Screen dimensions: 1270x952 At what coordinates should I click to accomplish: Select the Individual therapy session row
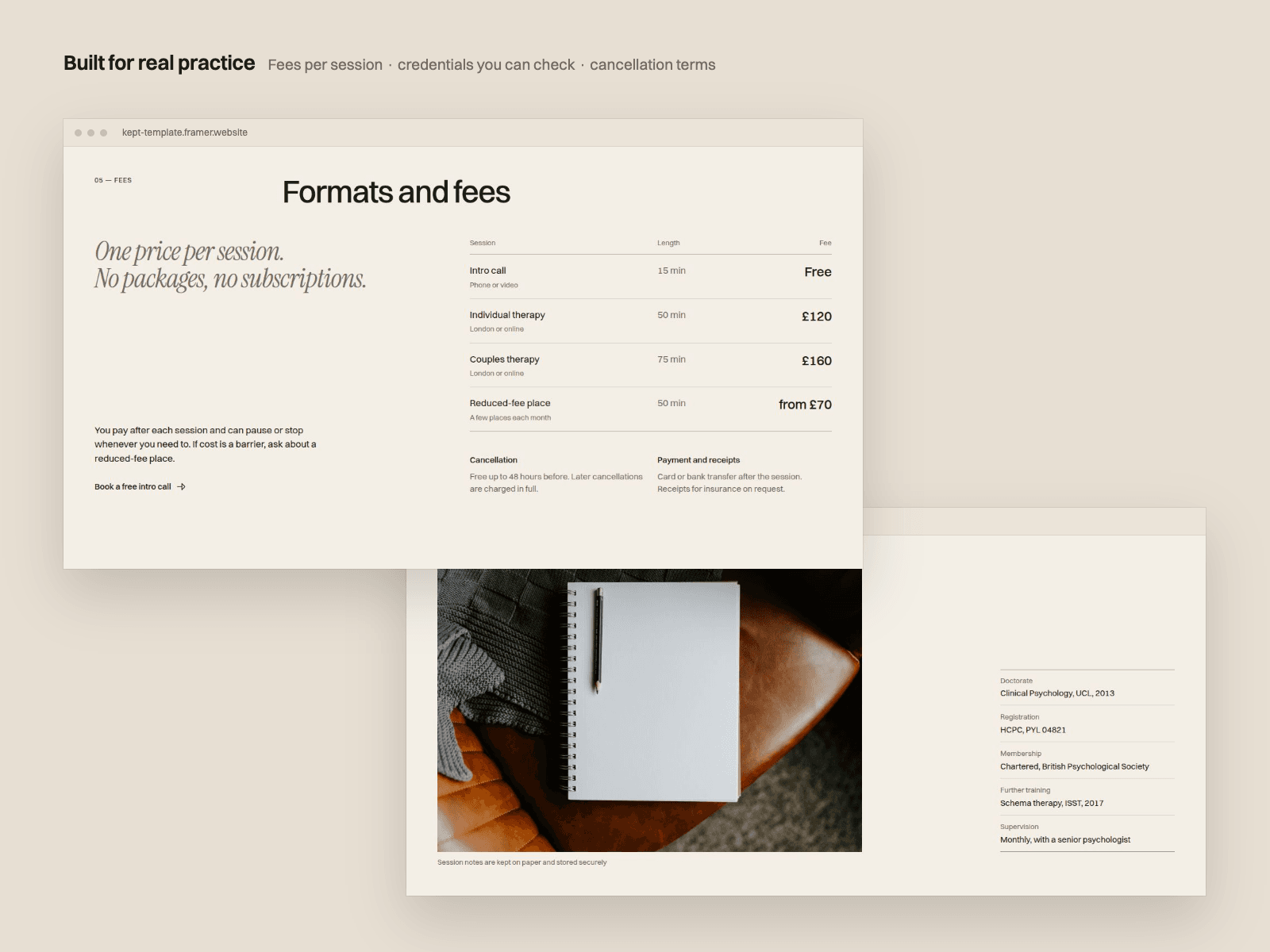point(650,321)
